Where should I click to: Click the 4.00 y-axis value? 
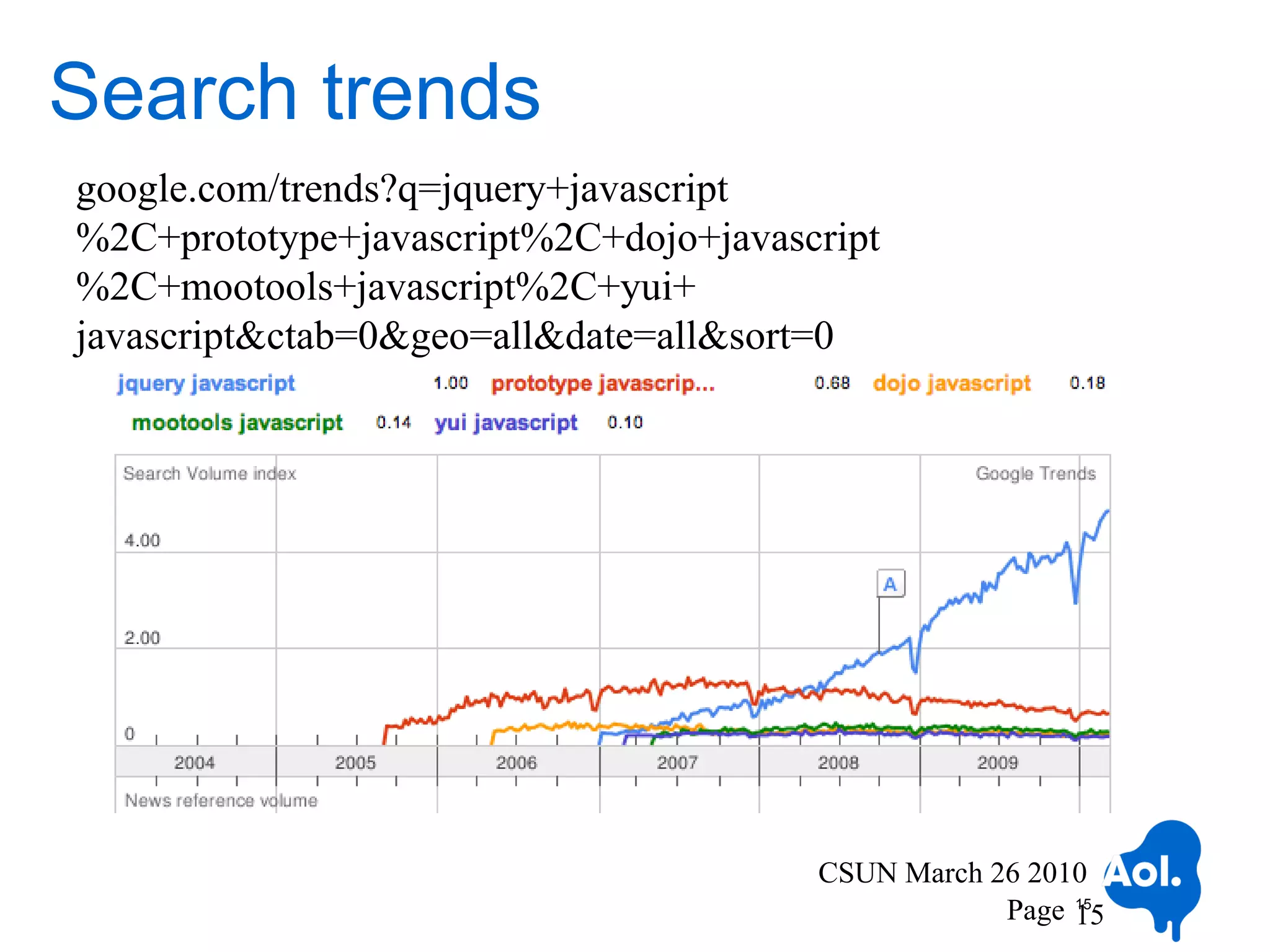[142, 540]
